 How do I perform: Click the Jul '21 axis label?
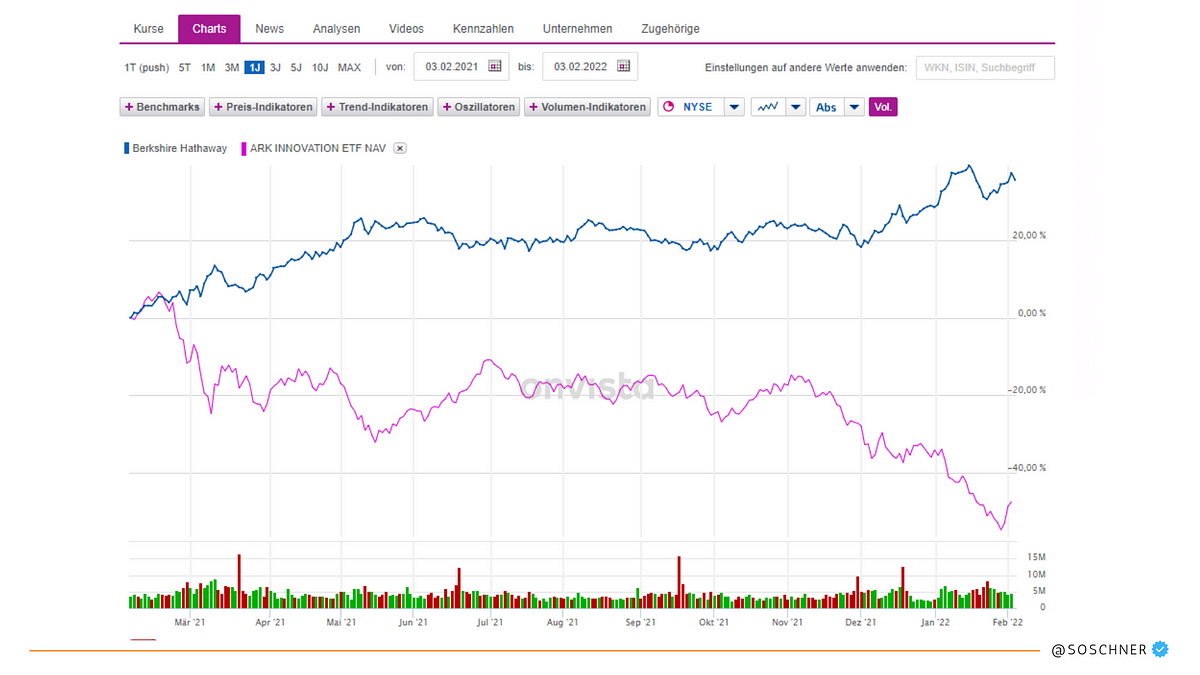tap(489, 622)
